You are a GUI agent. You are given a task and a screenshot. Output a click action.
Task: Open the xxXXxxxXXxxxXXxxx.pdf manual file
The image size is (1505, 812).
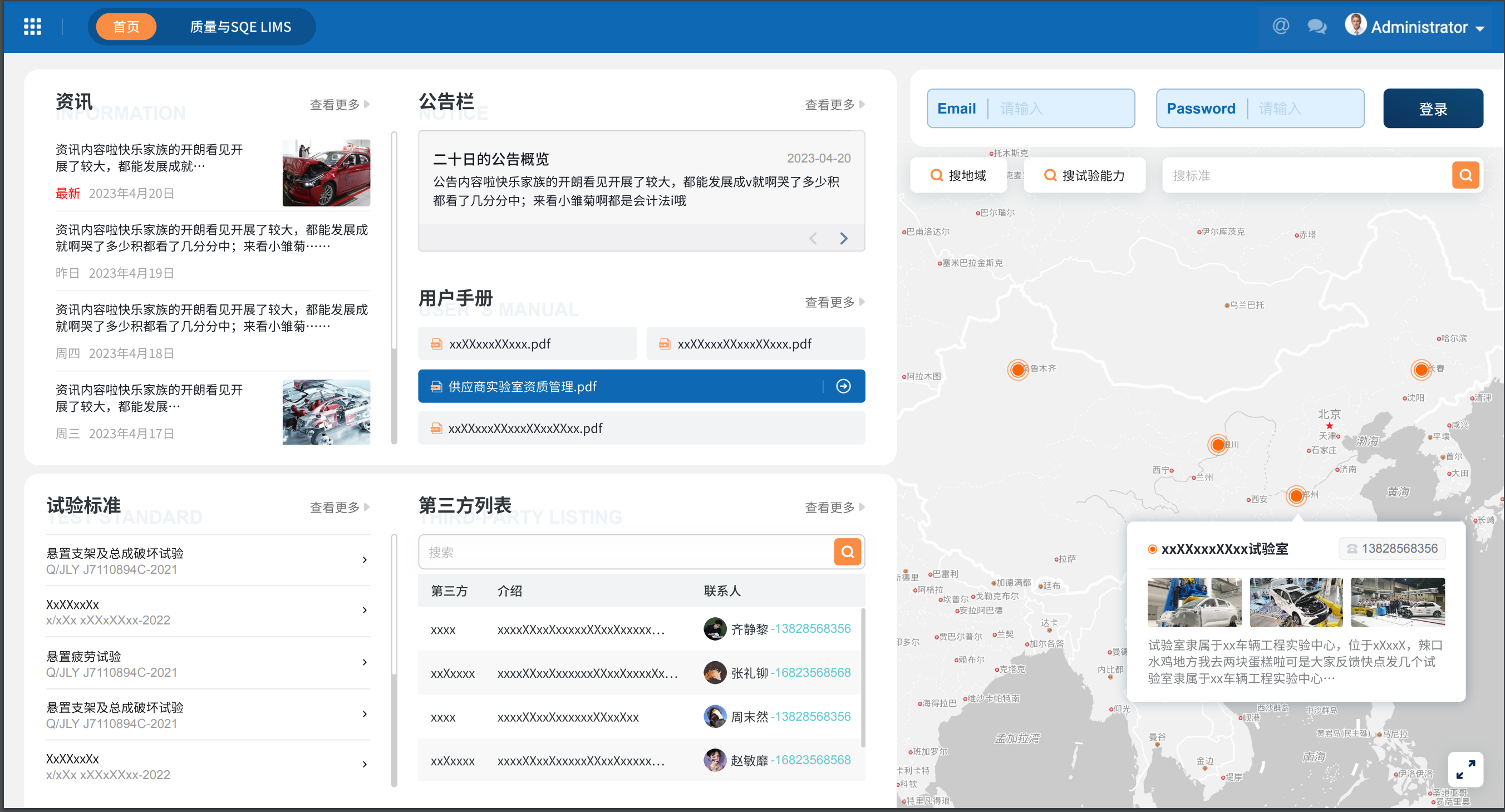755,344
